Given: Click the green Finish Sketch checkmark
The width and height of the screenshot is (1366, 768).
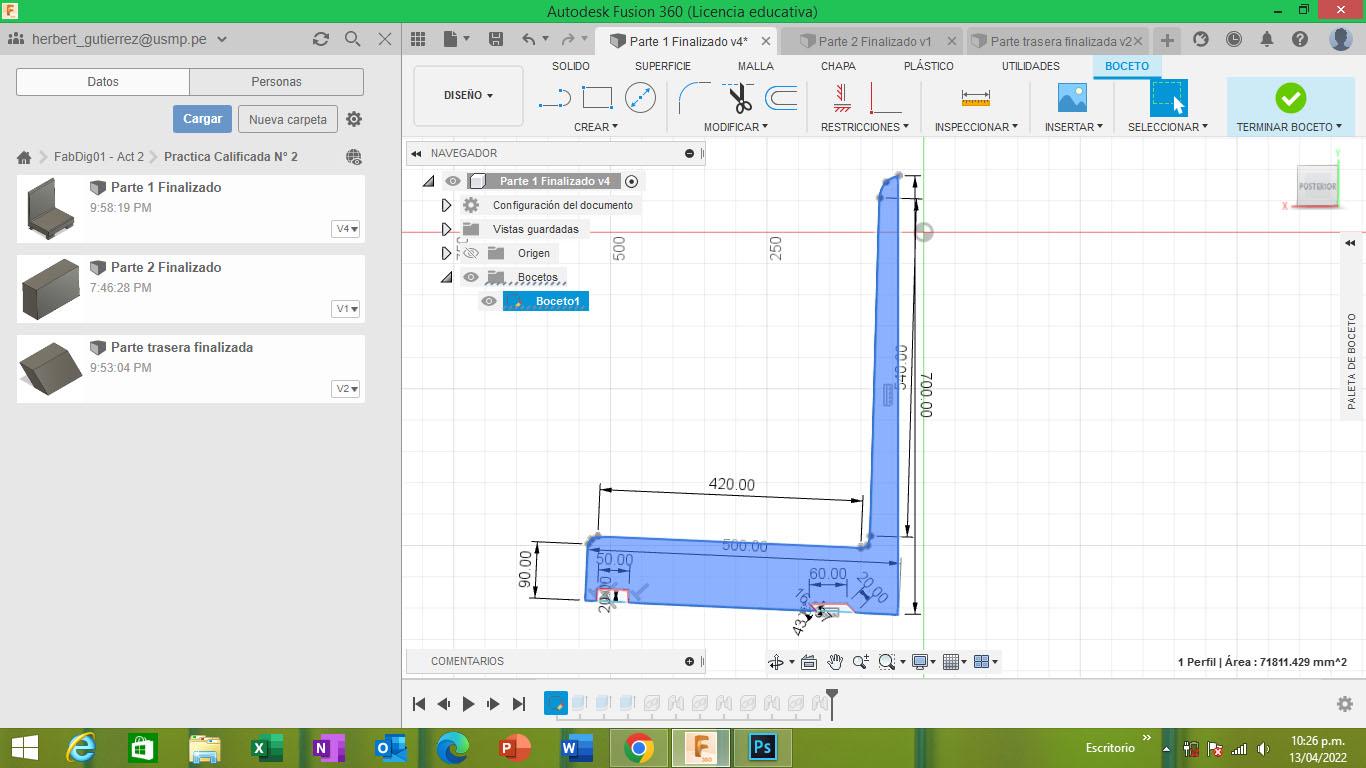Looking at the screenshot, I should [1290, 98].
